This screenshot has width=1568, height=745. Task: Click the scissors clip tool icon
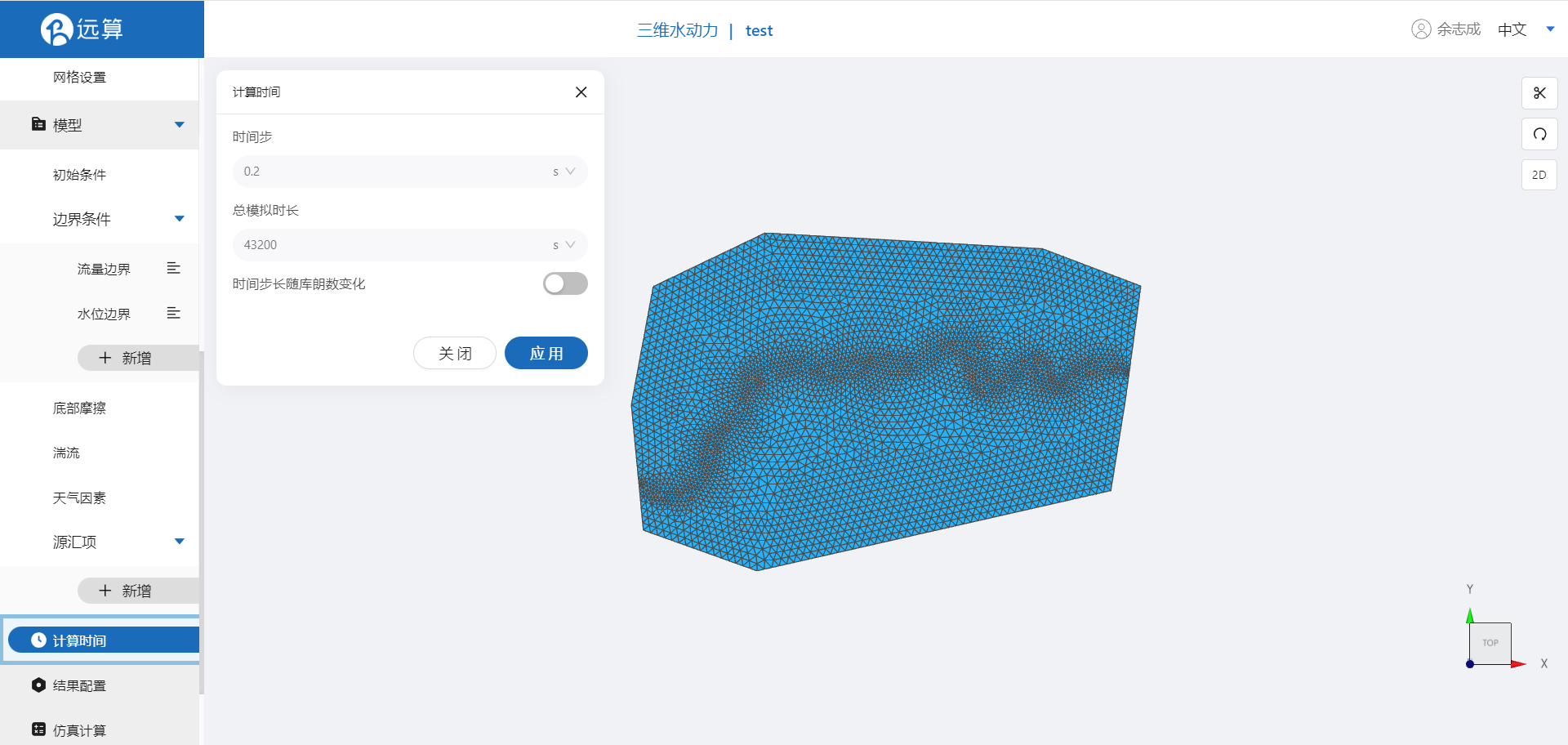[x=1539, y=93]
